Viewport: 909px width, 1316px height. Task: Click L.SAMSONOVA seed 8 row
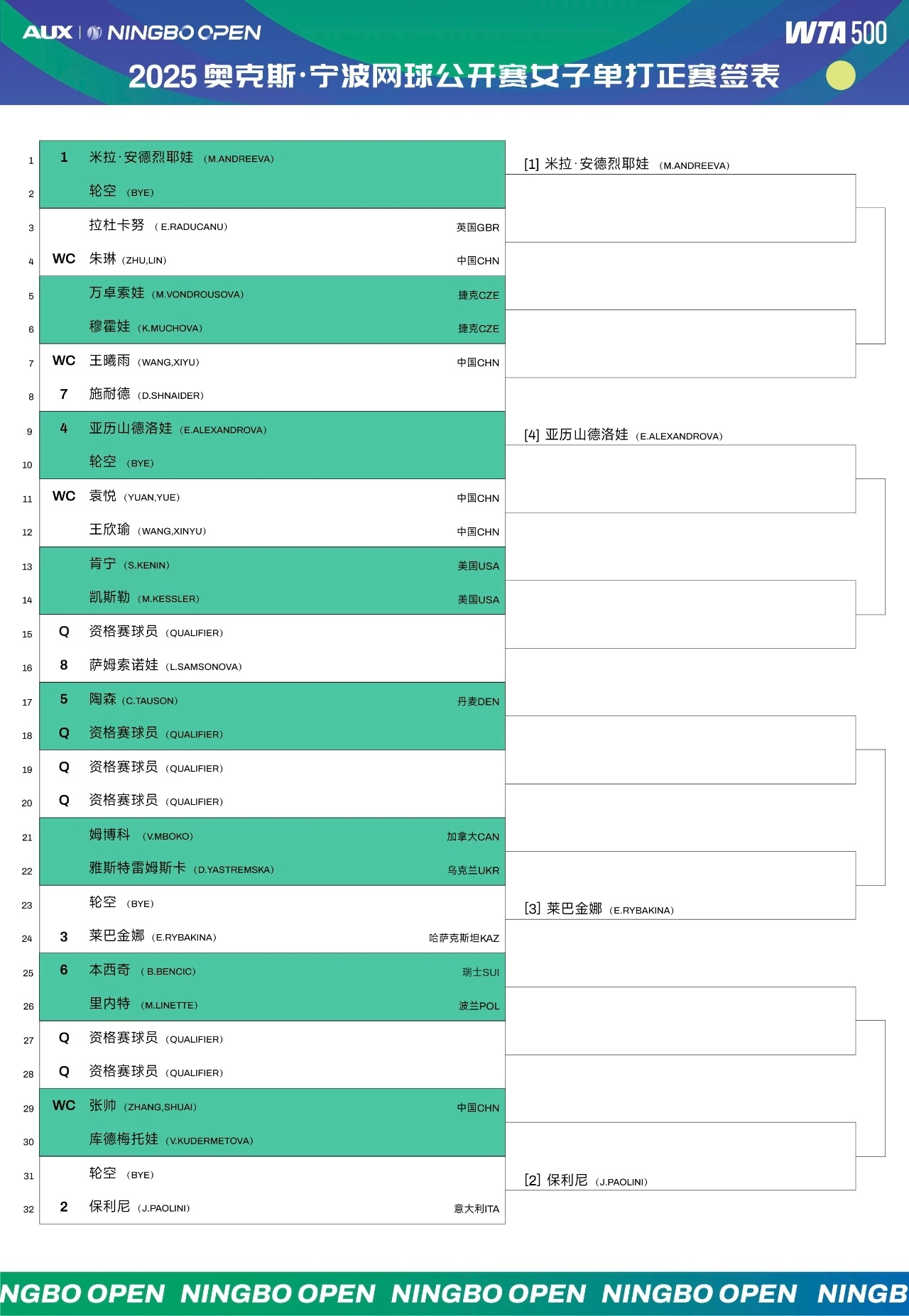(272, 665)
